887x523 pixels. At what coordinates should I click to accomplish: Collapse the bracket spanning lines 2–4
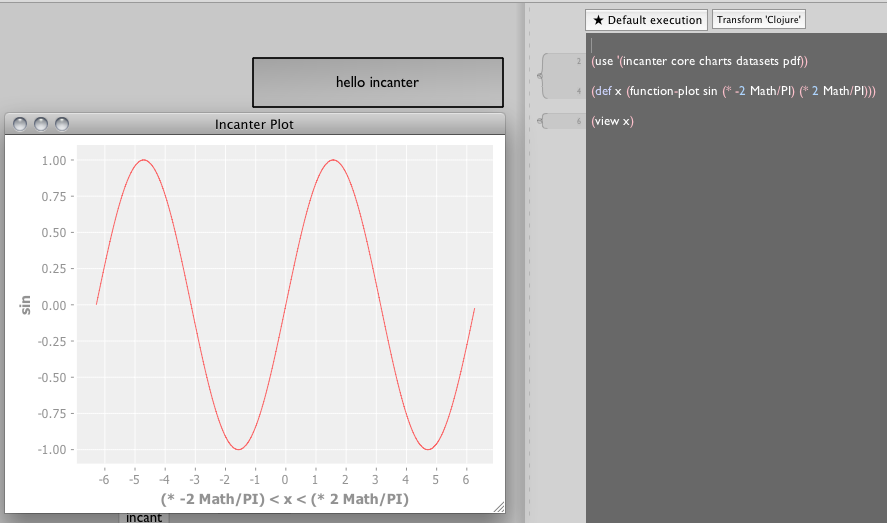[540, 75]
